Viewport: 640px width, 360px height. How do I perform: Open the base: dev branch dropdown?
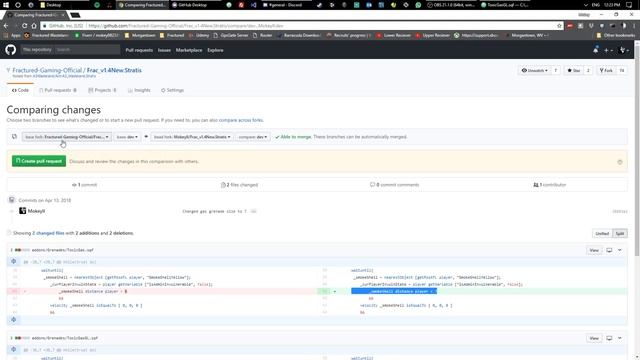[x=127, y=137]
